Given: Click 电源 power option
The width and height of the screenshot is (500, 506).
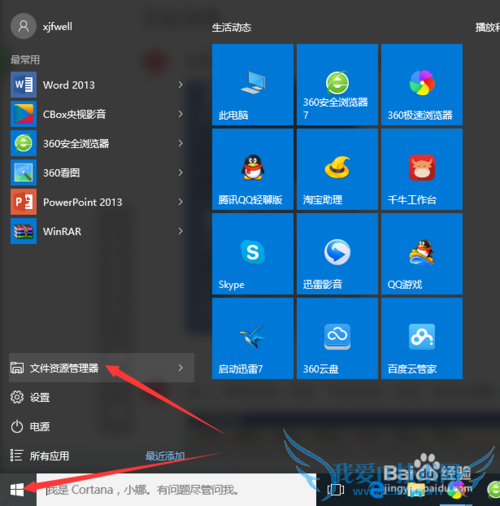Looking at the screenshot, I should click(30, 427).
